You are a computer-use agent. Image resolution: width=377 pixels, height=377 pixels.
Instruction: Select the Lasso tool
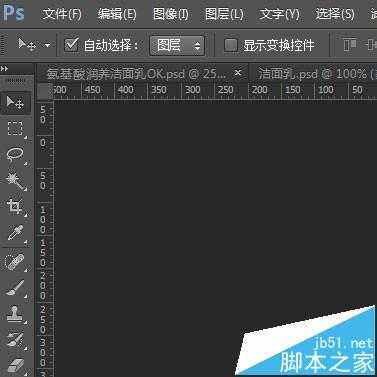coord(15,155)
